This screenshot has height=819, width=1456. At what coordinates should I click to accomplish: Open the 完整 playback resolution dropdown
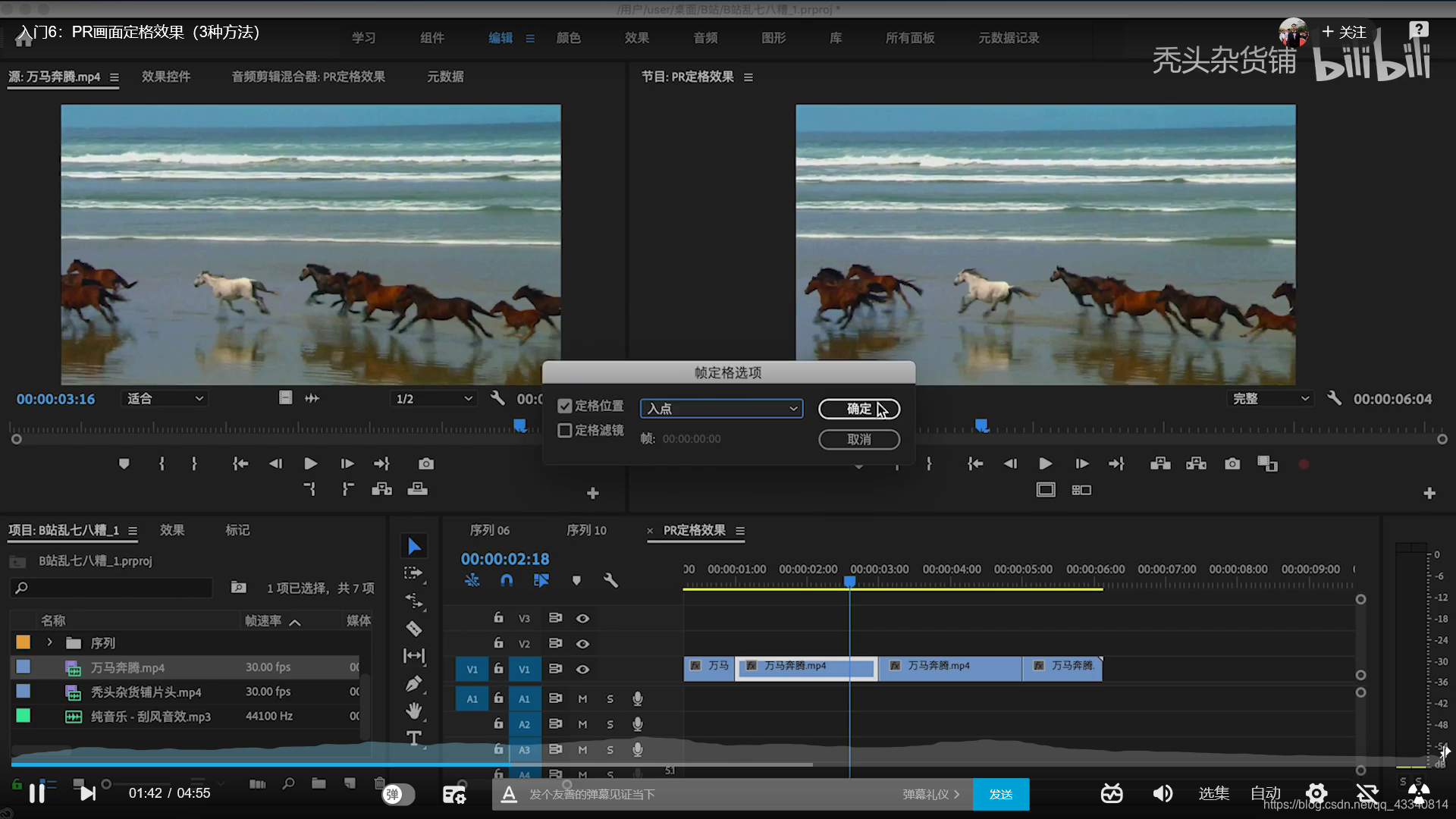(x=1269, y=399)
